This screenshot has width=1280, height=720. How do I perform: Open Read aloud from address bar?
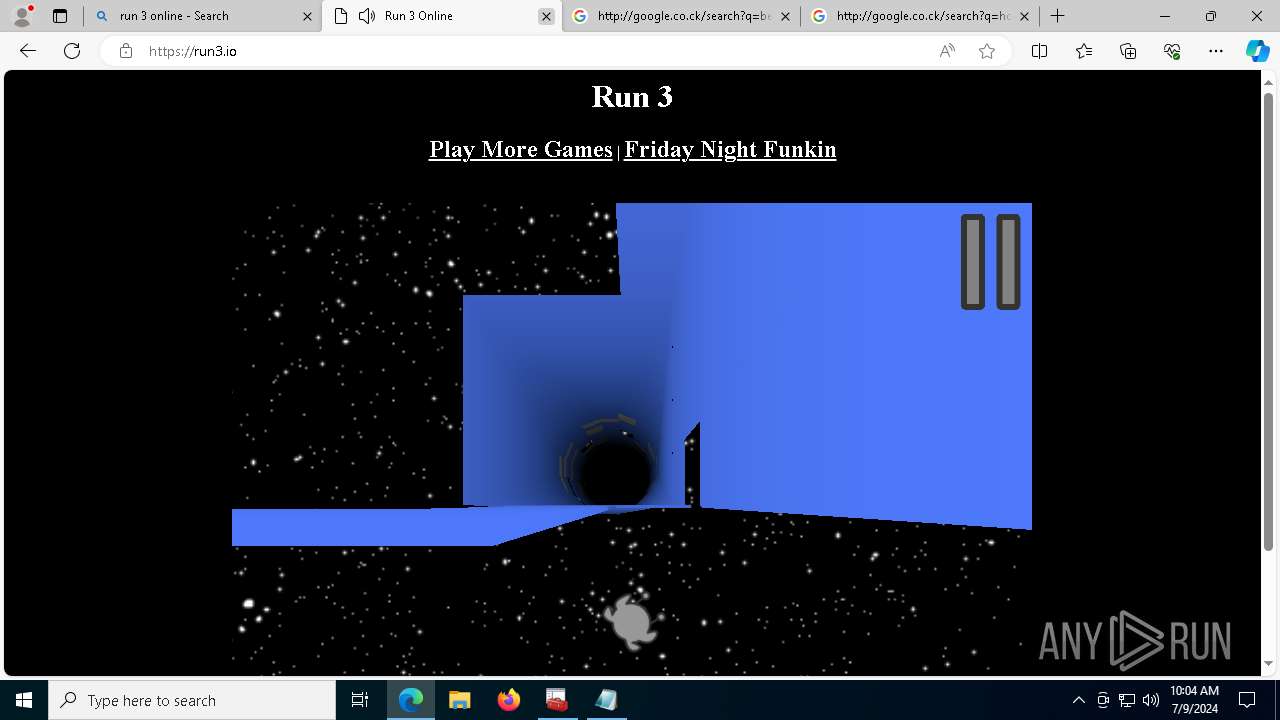tap(947, 51)
